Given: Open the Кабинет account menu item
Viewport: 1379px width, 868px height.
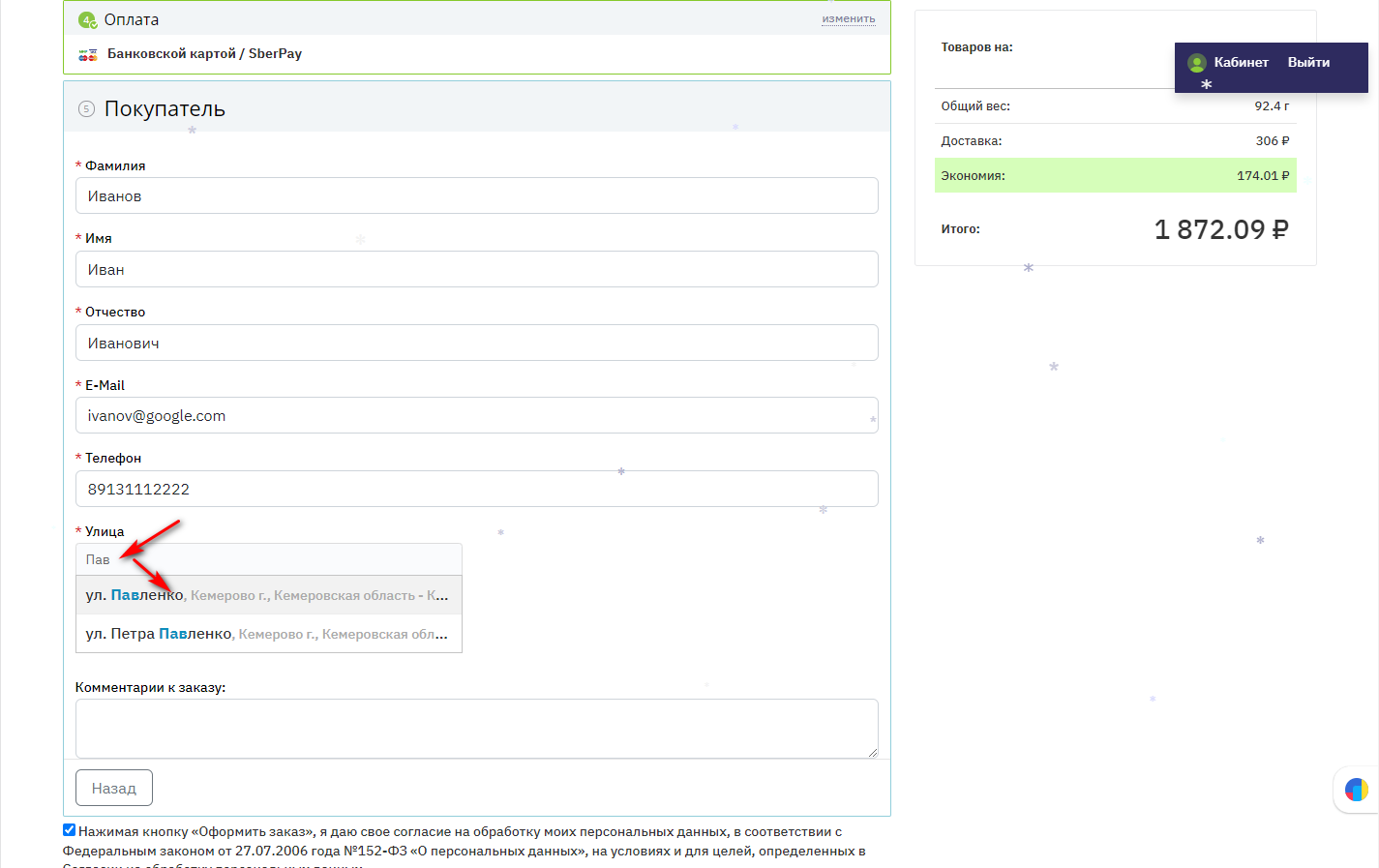Looking at the screenshot, I should [x=1241, y=63].
